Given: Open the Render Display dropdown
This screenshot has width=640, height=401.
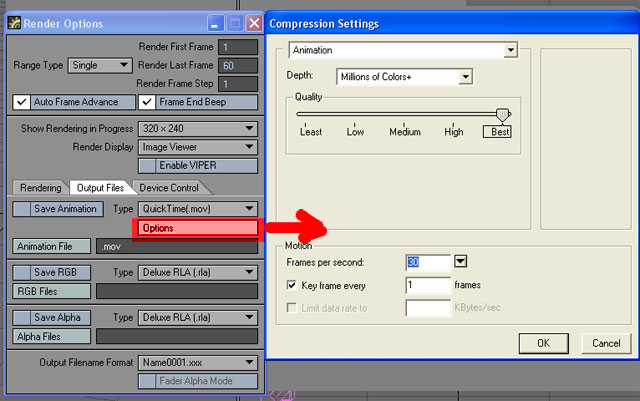Looking at the screenshot, I should tap(198, 147).
